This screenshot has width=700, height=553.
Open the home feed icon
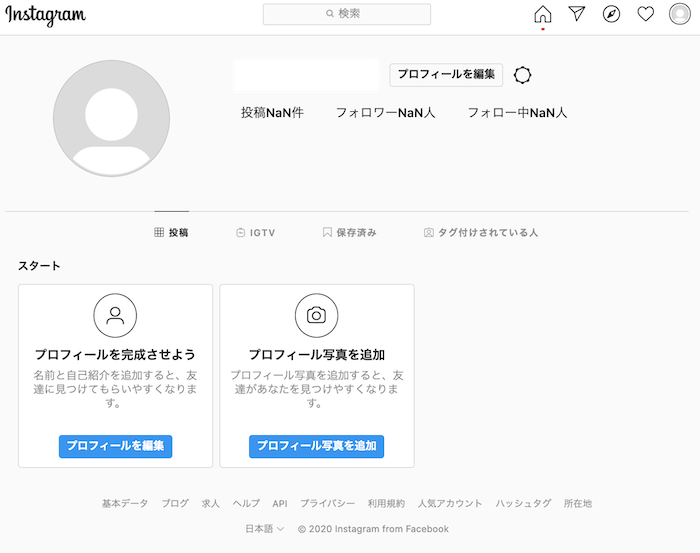[x=542, y=14]
